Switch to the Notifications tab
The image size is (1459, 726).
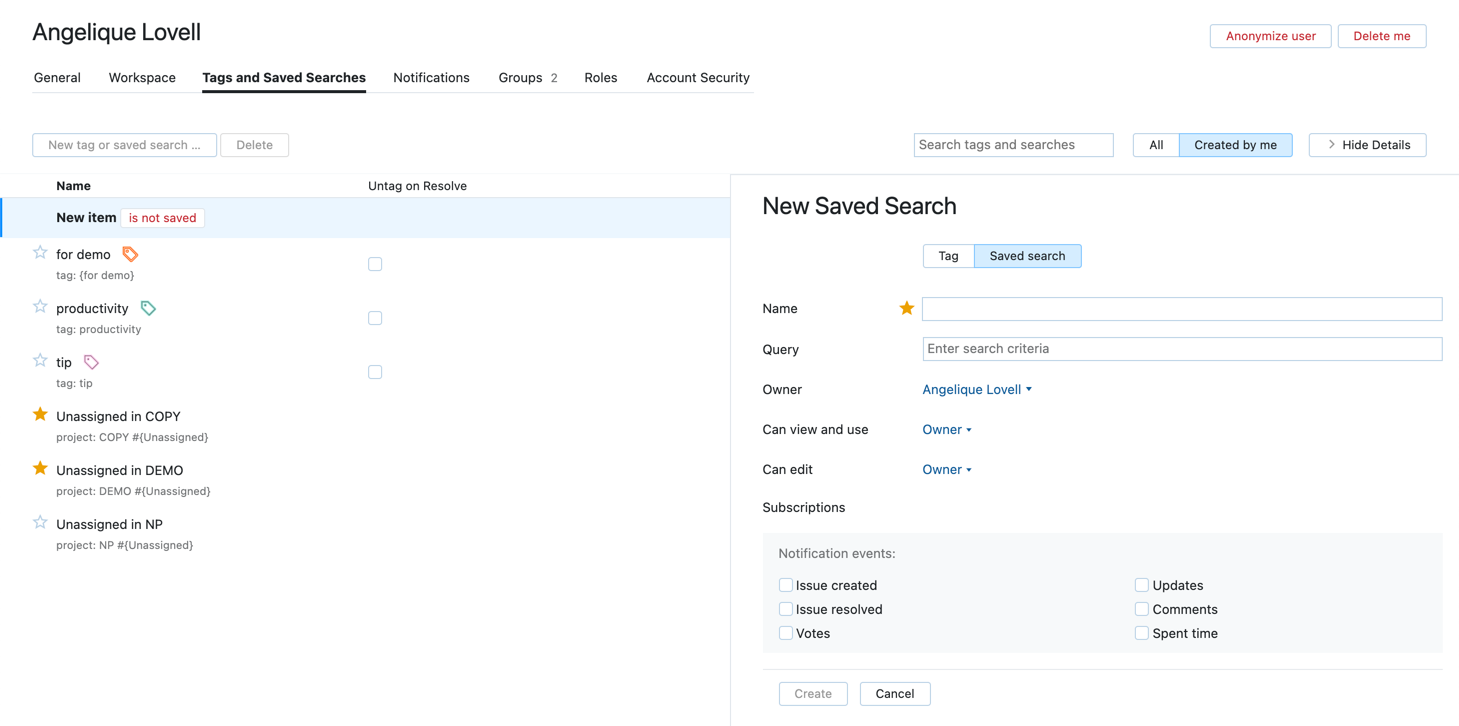click(x=431, y=77)
